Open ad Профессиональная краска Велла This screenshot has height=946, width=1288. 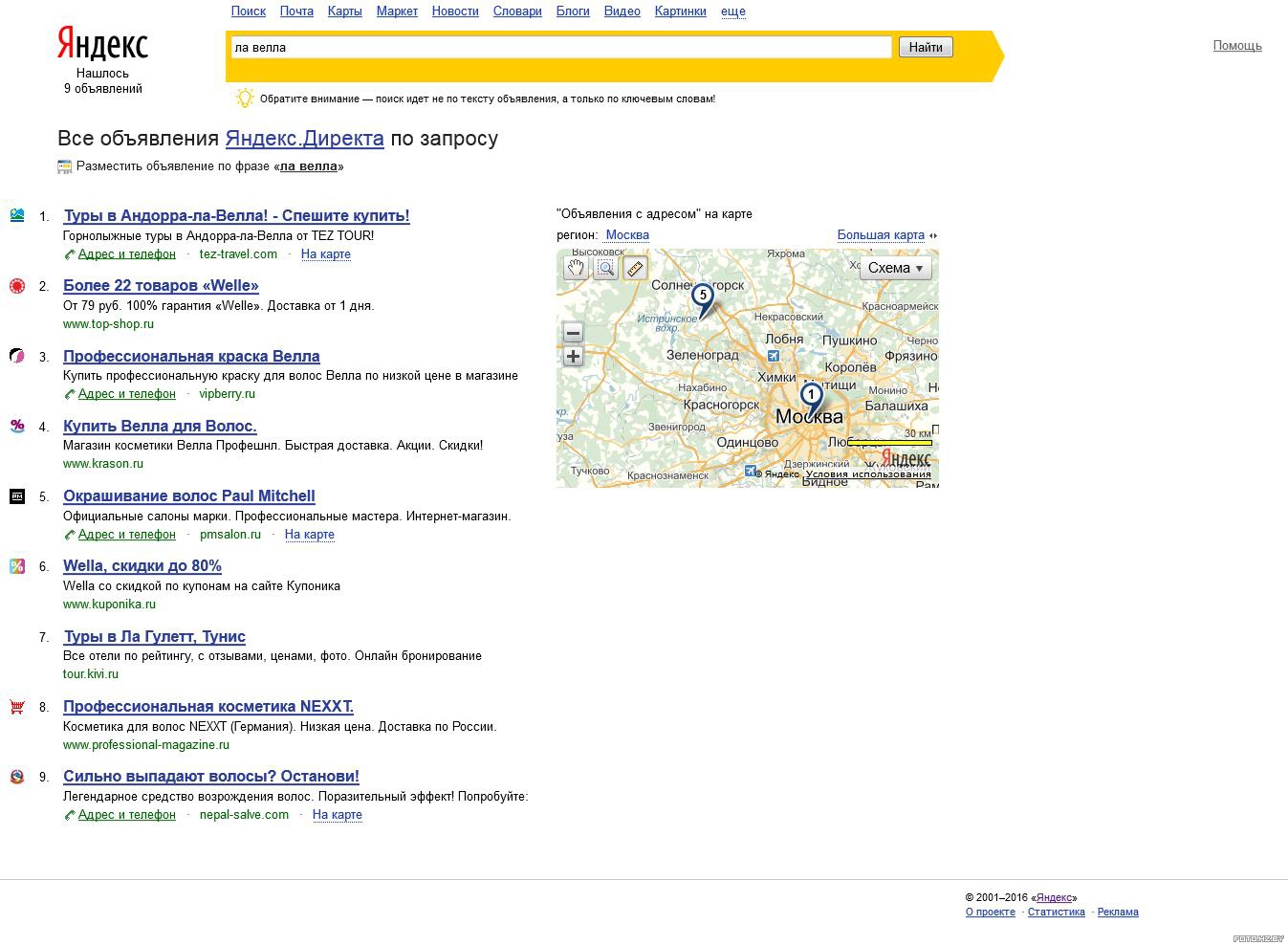191,357
